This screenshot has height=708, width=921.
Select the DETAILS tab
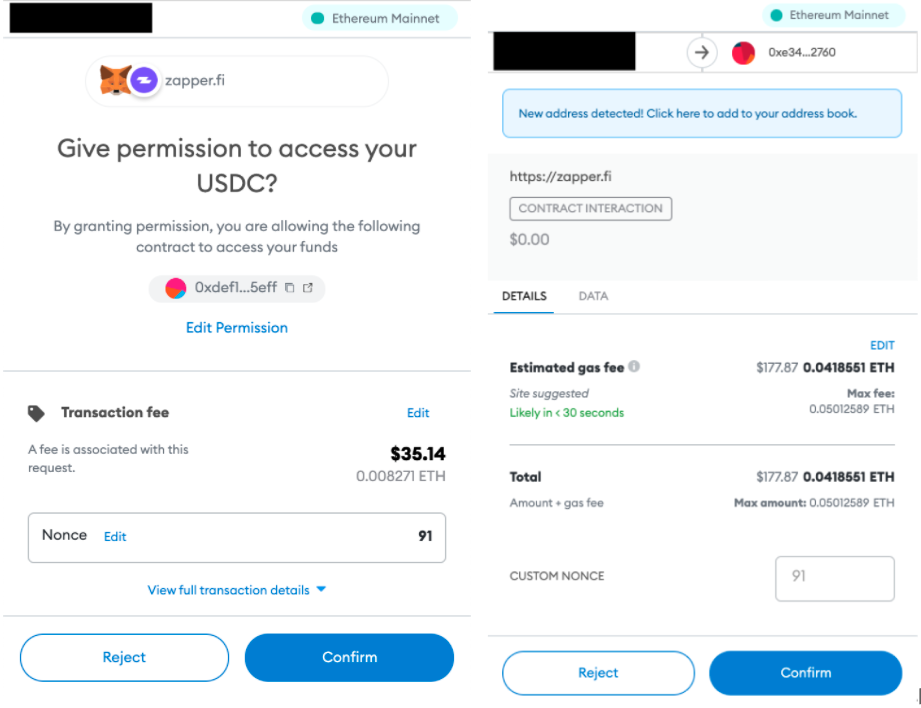pyautogui.click(x=524, y=296)
